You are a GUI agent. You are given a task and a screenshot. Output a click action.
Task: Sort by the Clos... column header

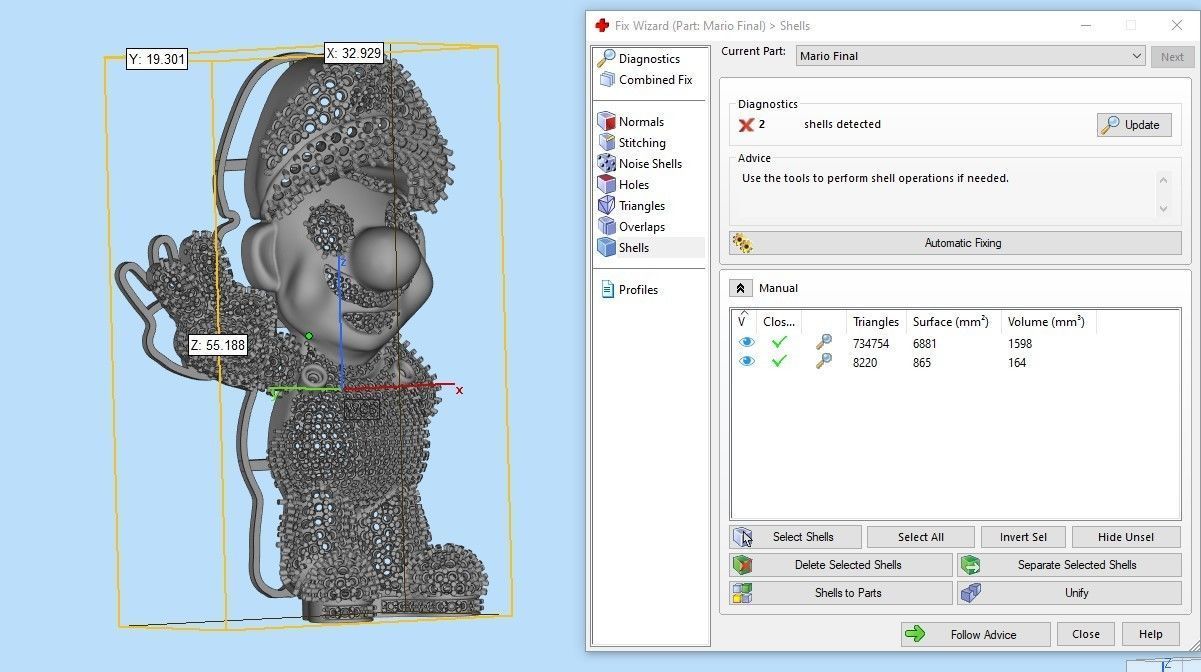coord(779,322)
